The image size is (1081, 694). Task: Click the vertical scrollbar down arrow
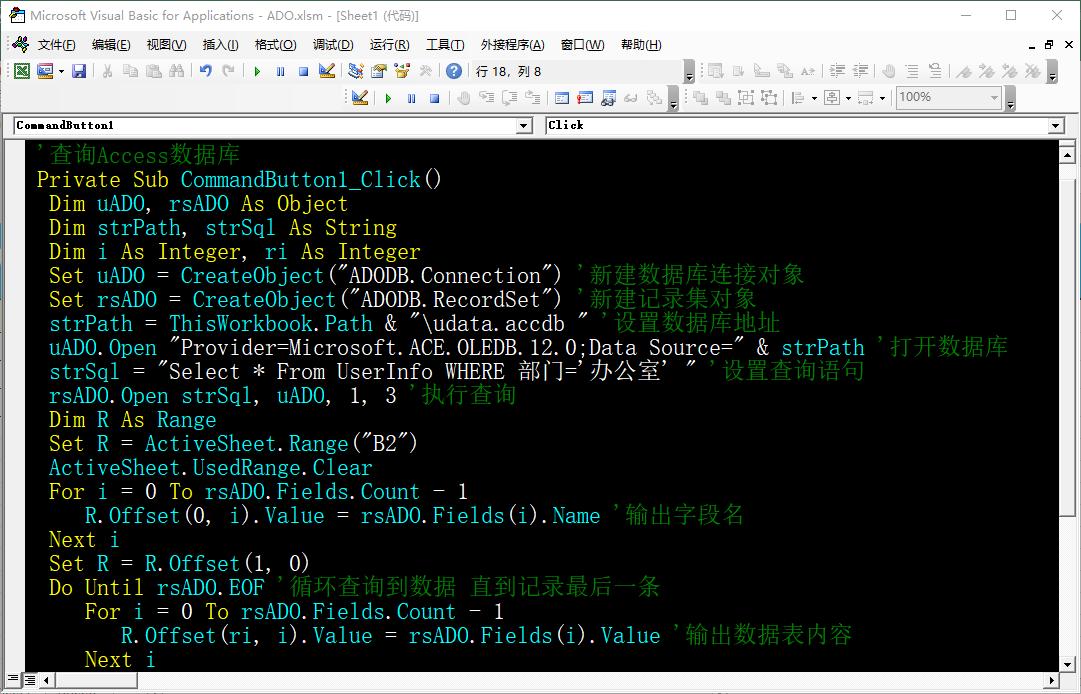tap(1067, 664)
